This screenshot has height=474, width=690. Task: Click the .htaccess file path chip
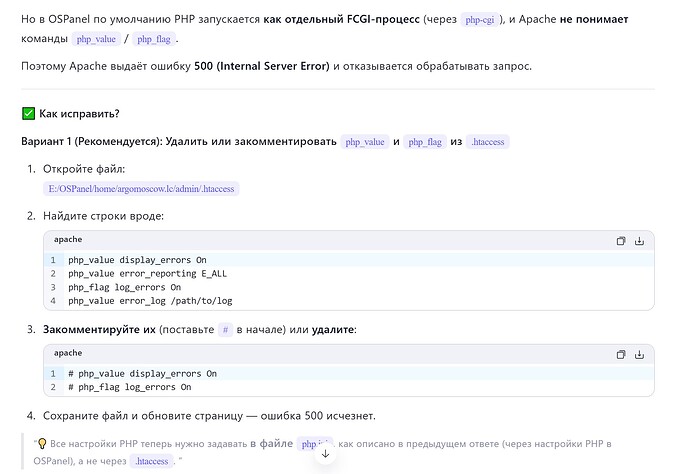point(141,188)
